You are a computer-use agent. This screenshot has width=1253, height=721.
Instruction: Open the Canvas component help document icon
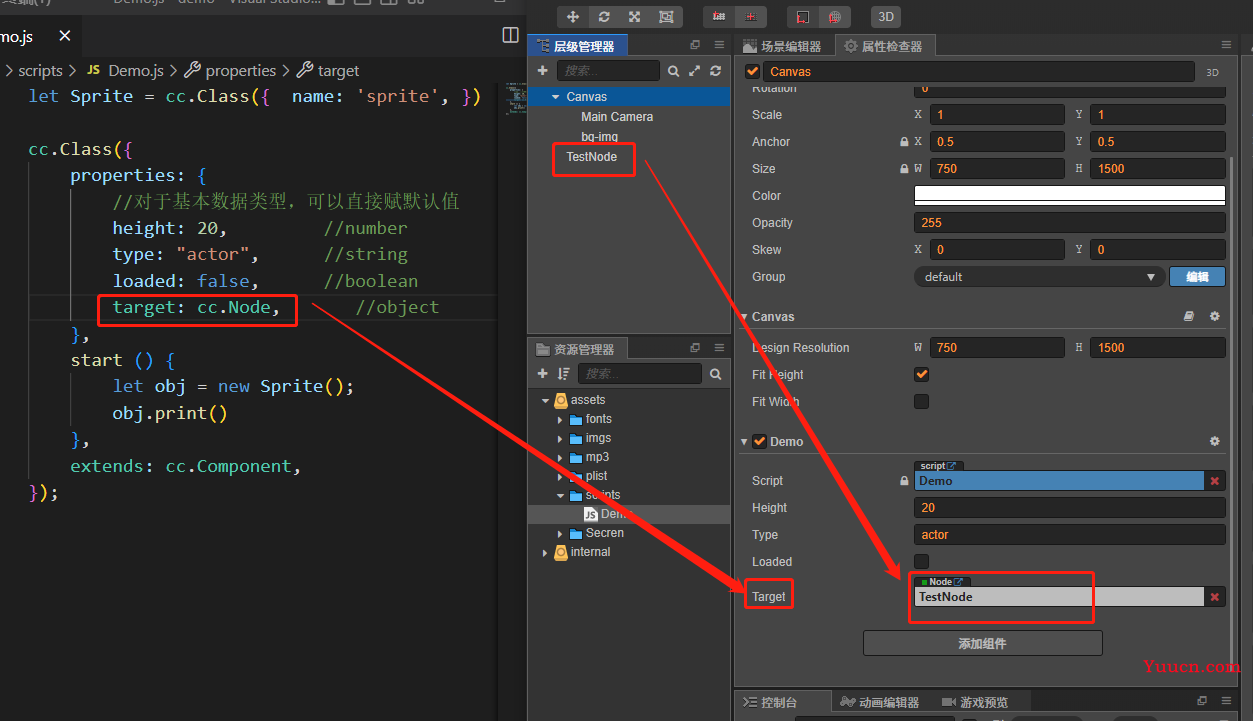coord(1189,316)
